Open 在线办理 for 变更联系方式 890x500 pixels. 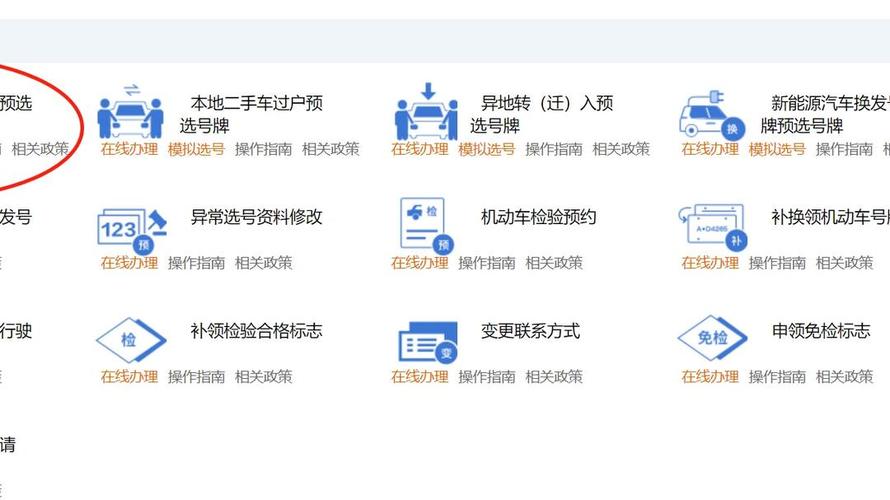coord(420,376)
